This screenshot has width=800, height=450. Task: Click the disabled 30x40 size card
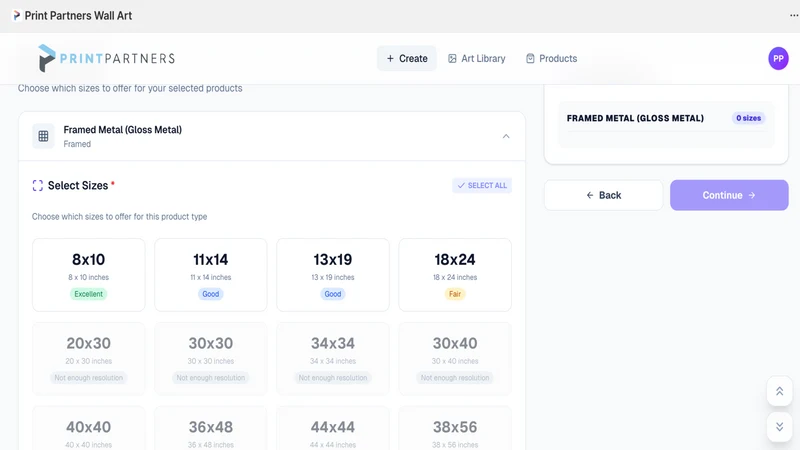[x=455, y=359]
